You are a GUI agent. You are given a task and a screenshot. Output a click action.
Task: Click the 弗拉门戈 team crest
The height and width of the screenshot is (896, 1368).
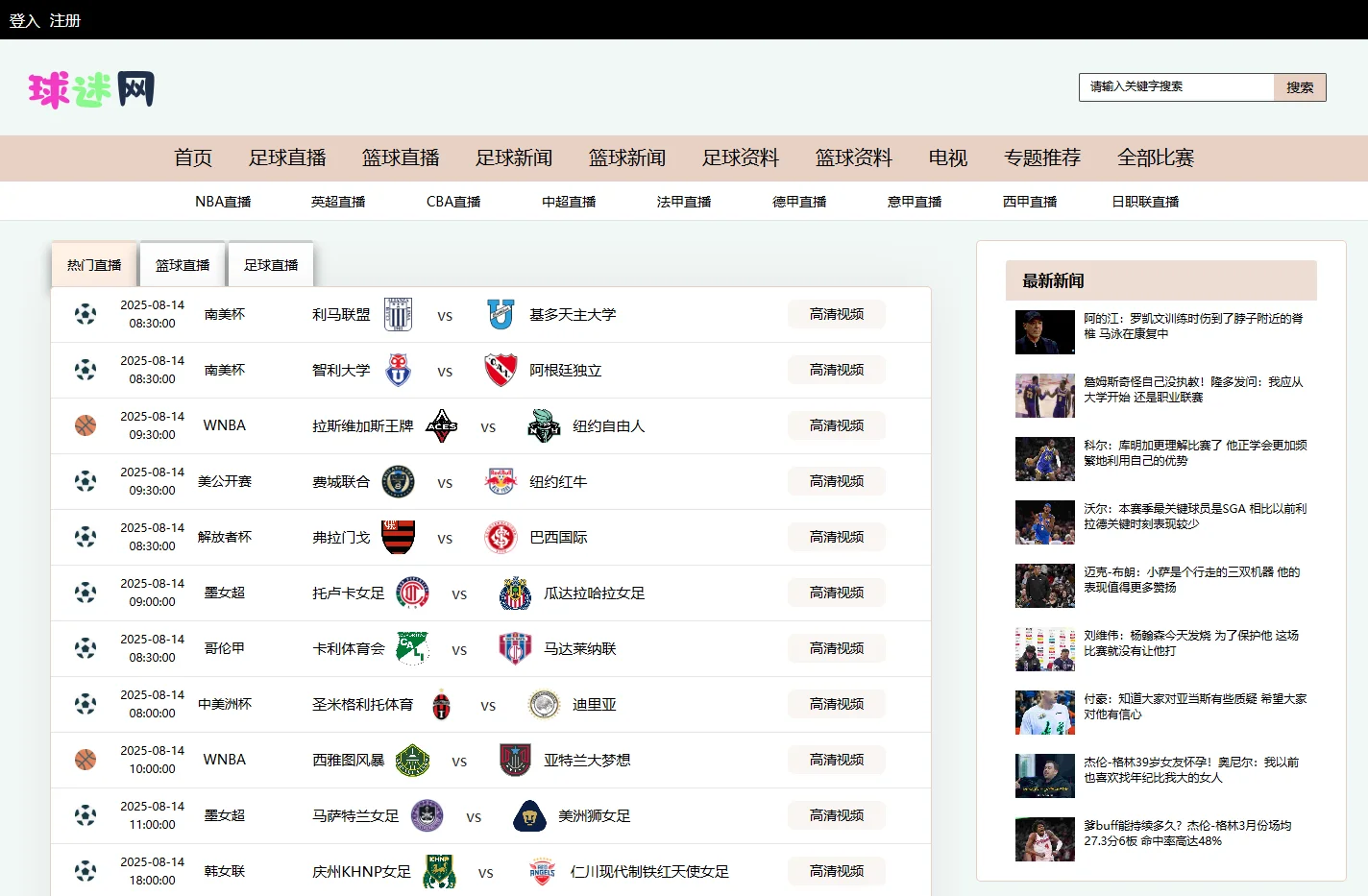point(398,537)
